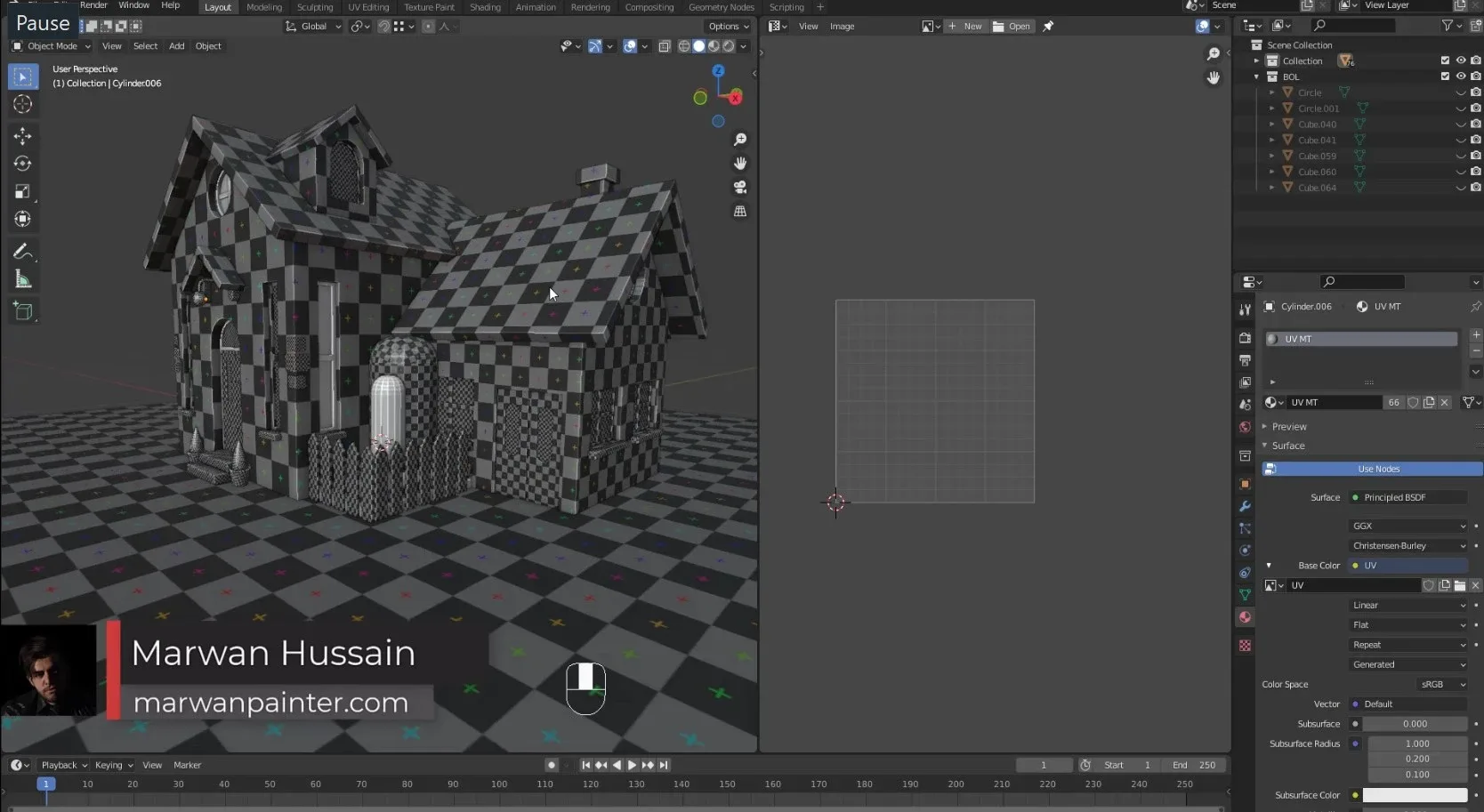Unlink the UV MT material with X
Viewport: 1484px width, 812px height.
click(x=1445, y=403)
